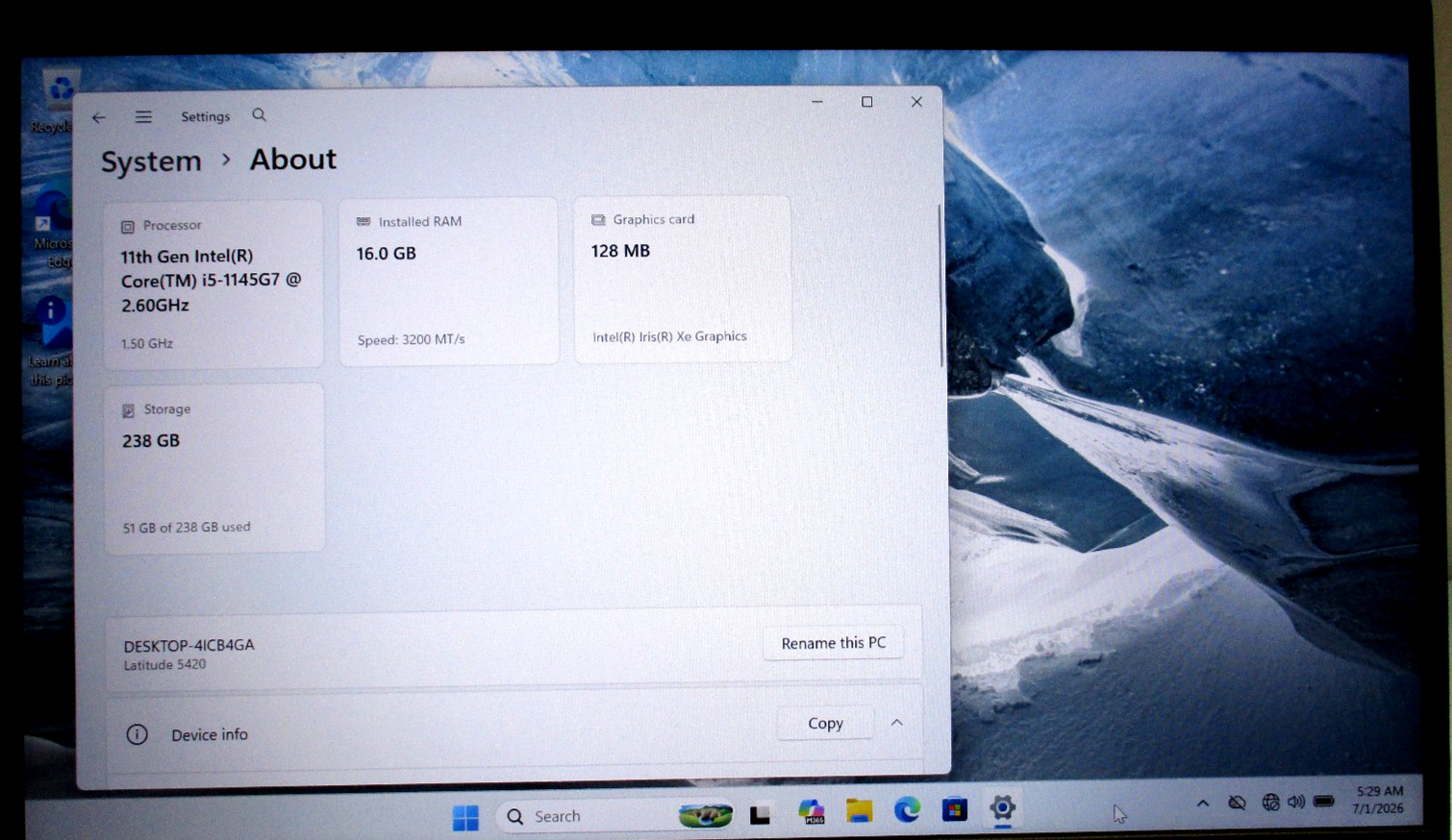Select the Storage 238 GB card
Image resolution: width=1452 pixels, height=840 pixels.
point(213,468)
